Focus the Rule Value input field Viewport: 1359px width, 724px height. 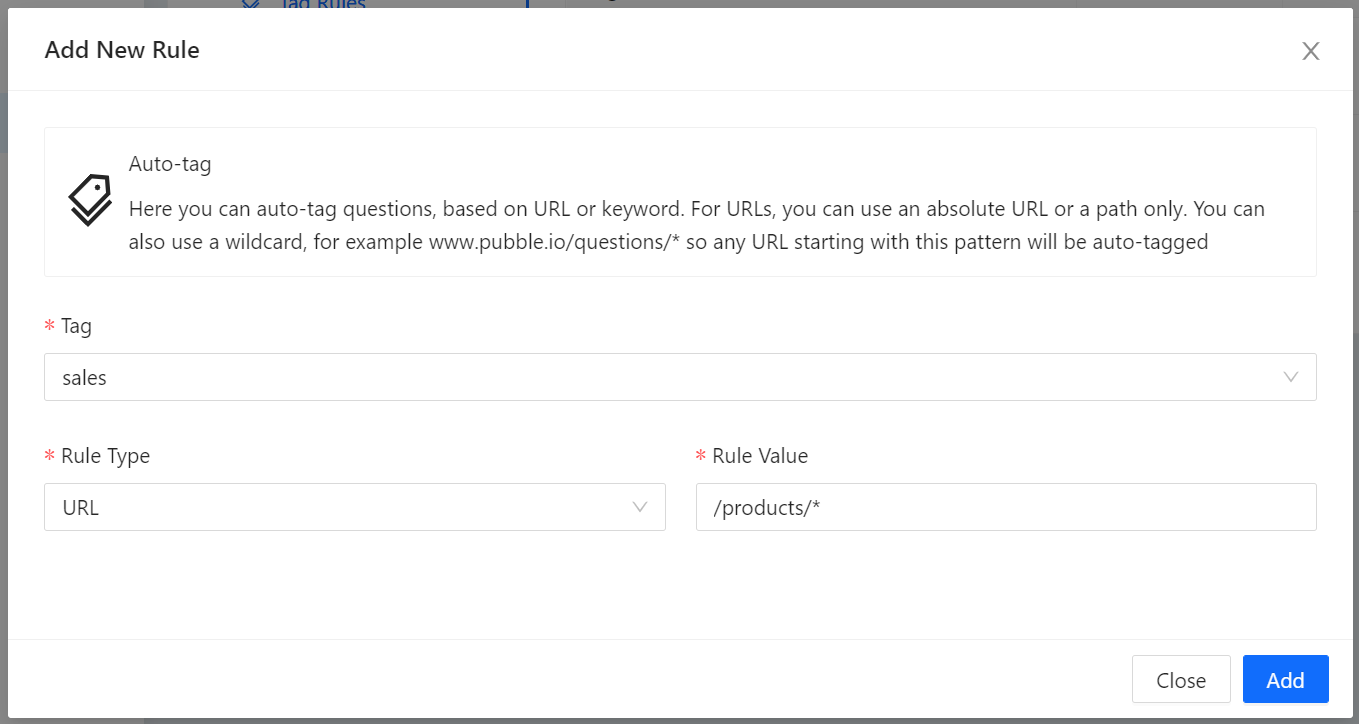(x=1005, y=507)
